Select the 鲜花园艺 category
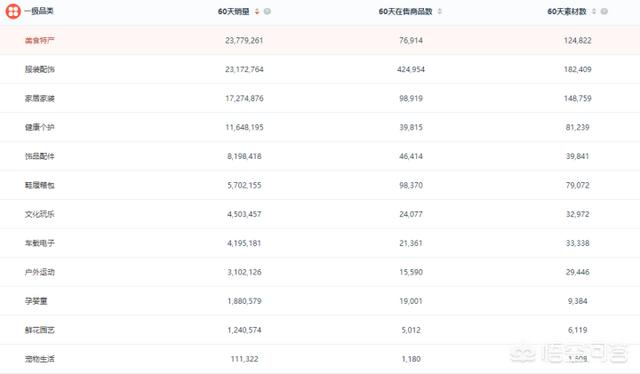640x374 pixels. coord(40,330)
